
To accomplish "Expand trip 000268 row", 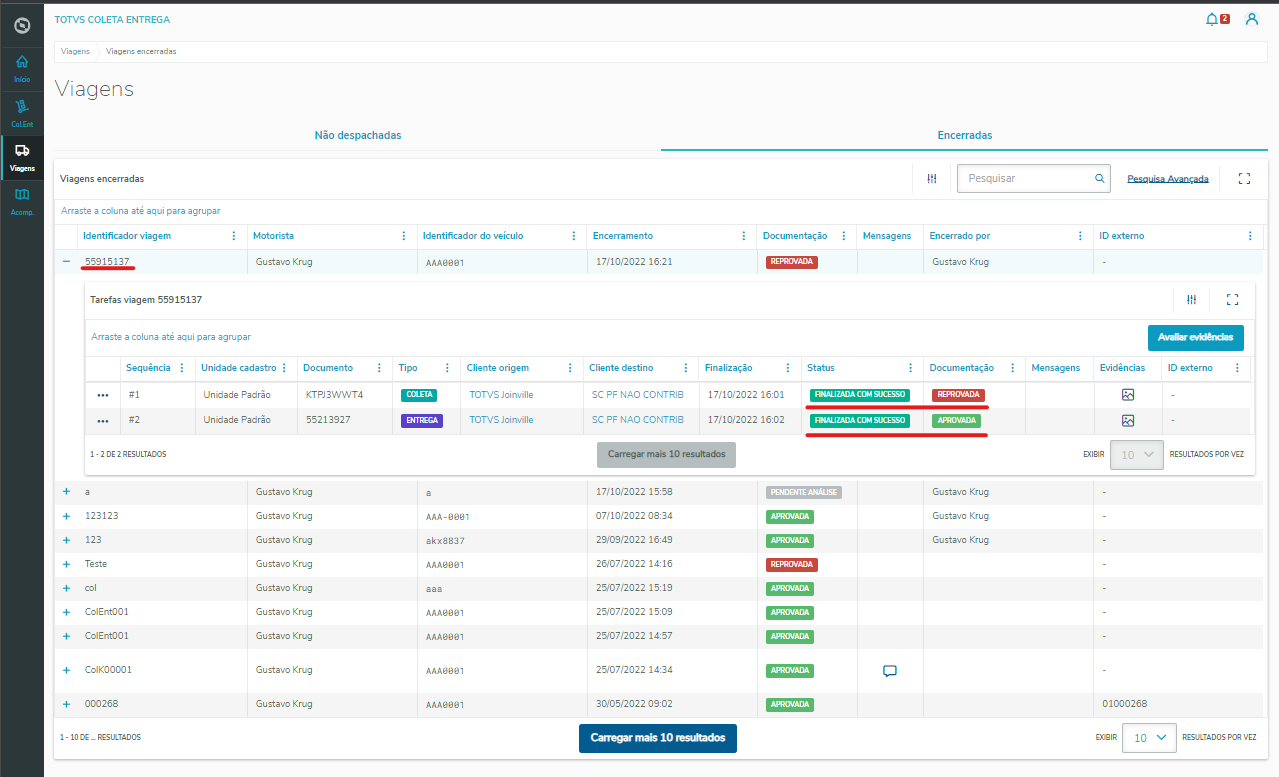I will coord(67,704).
